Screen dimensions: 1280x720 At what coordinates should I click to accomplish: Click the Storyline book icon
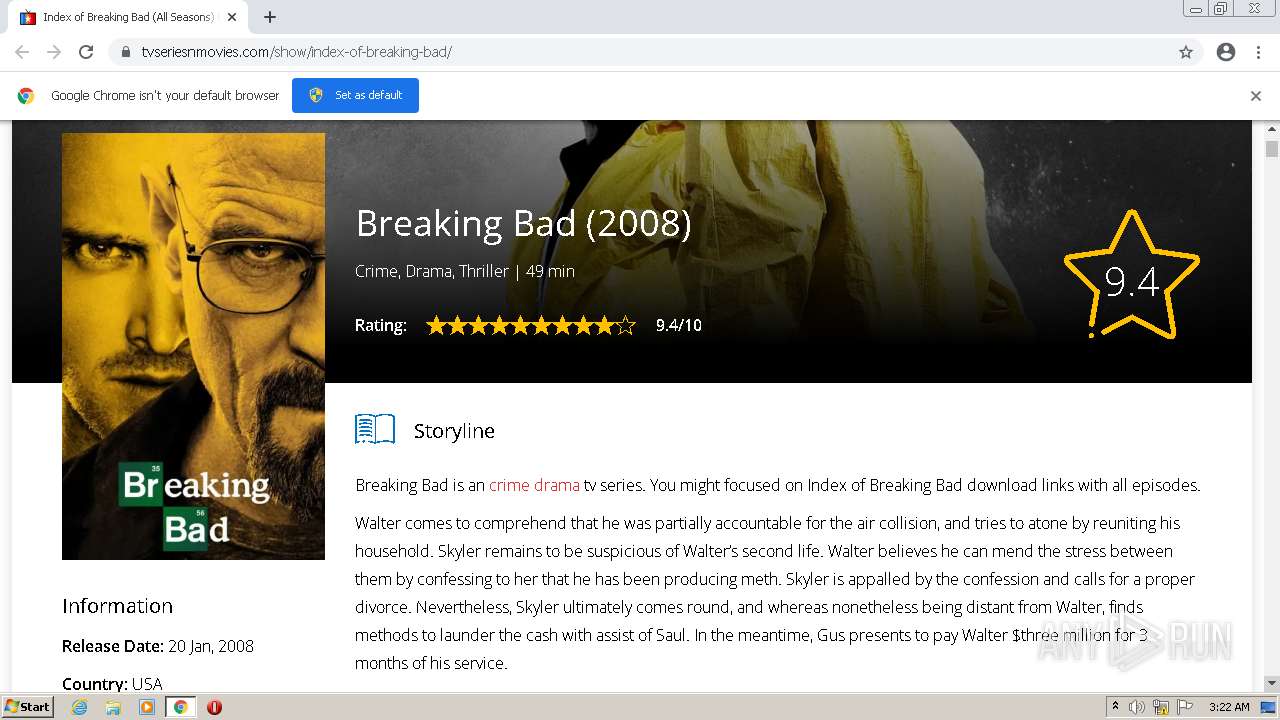(375, 430)
